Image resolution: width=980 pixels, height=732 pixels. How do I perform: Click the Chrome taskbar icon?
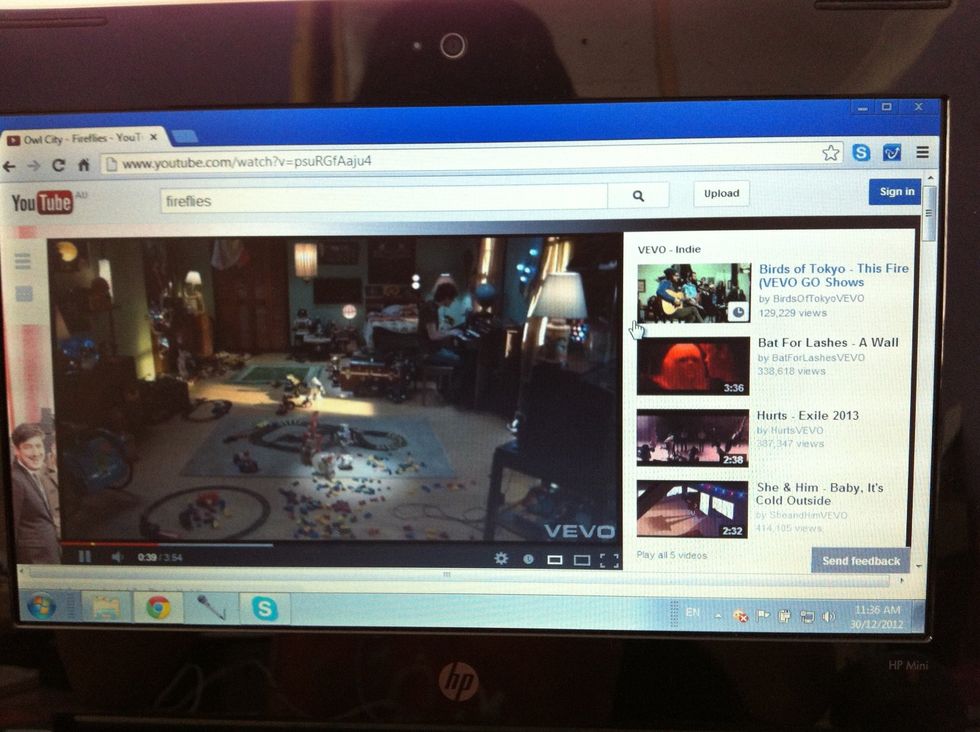pyautogui.click(x=158, y=608)
